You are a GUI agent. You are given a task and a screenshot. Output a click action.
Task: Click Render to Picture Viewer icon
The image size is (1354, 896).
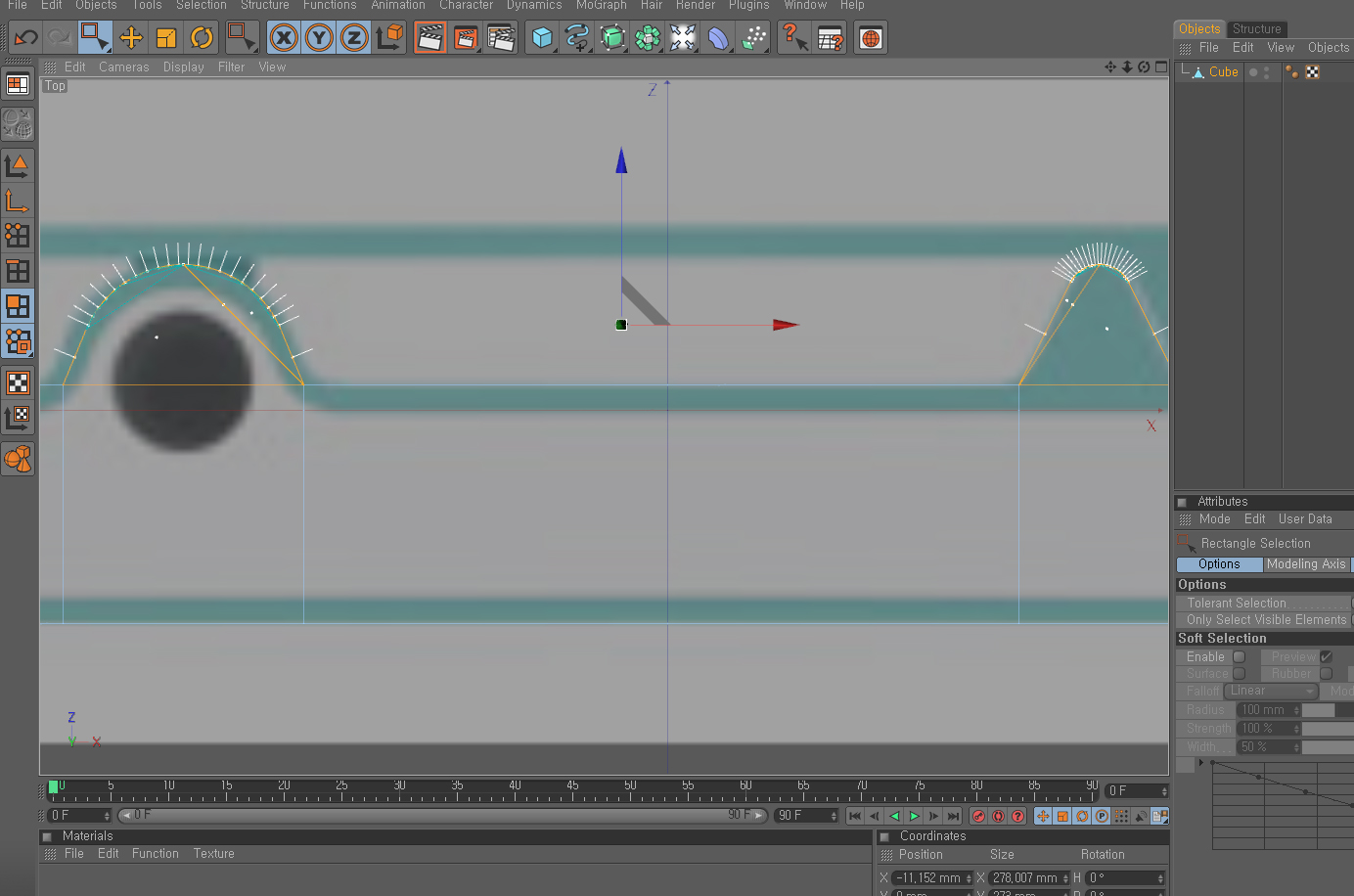tap(466, 38)
